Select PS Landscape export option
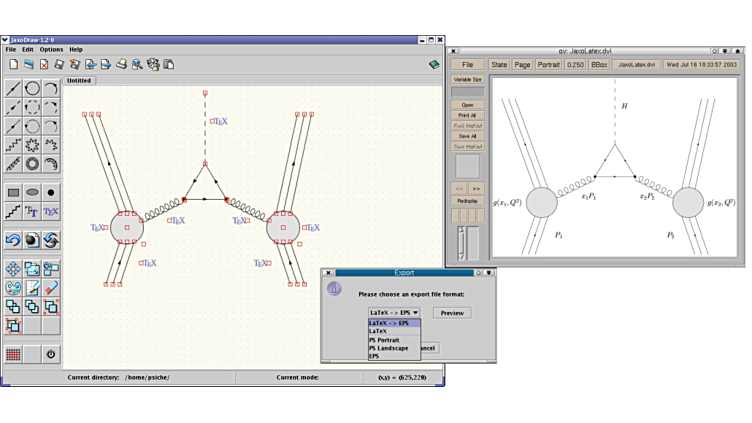 coord(387,348)
